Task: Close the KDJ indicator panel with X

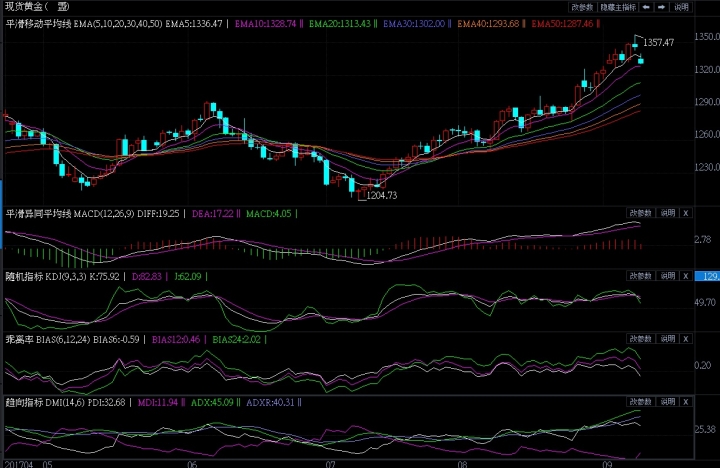Action: (x=686, y=276)
